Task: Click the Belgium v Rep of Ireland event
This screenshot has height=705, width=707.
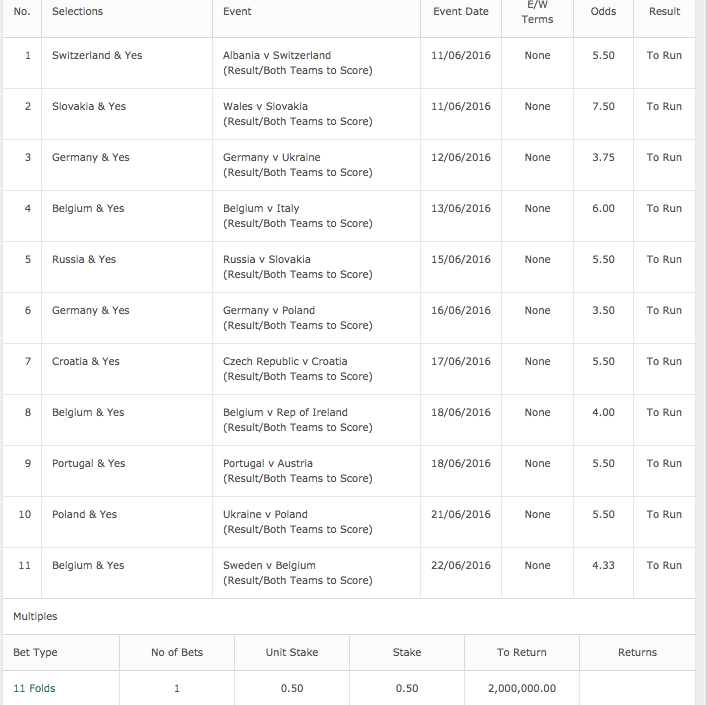Action: coord(298,420)
